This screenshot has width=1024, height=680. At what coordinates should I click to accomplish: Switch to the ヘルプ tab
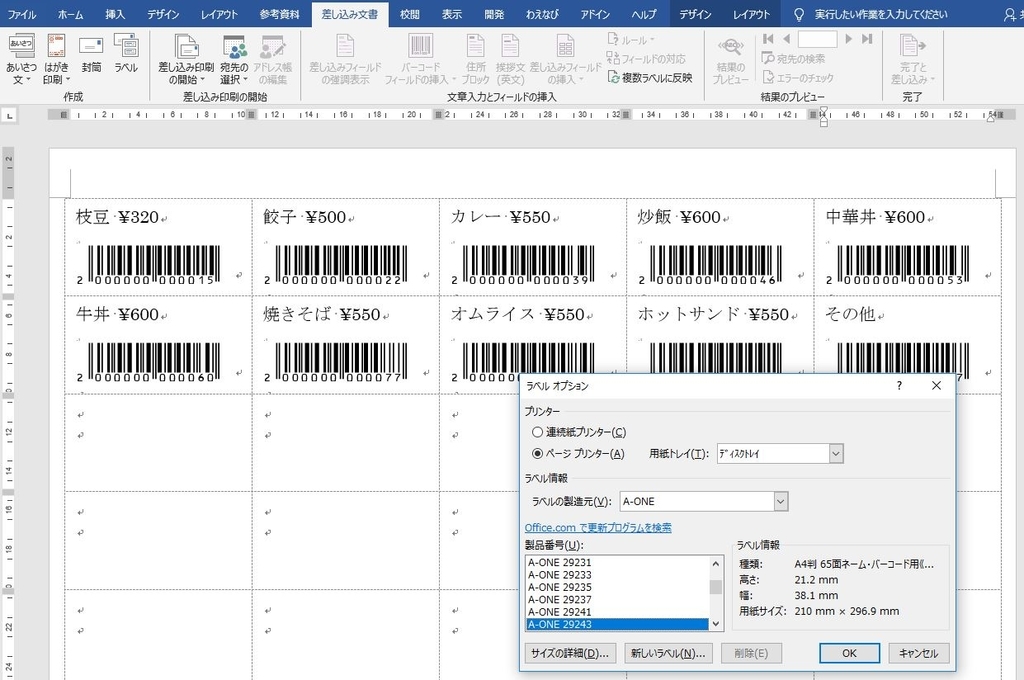click(x=643, y=14)
